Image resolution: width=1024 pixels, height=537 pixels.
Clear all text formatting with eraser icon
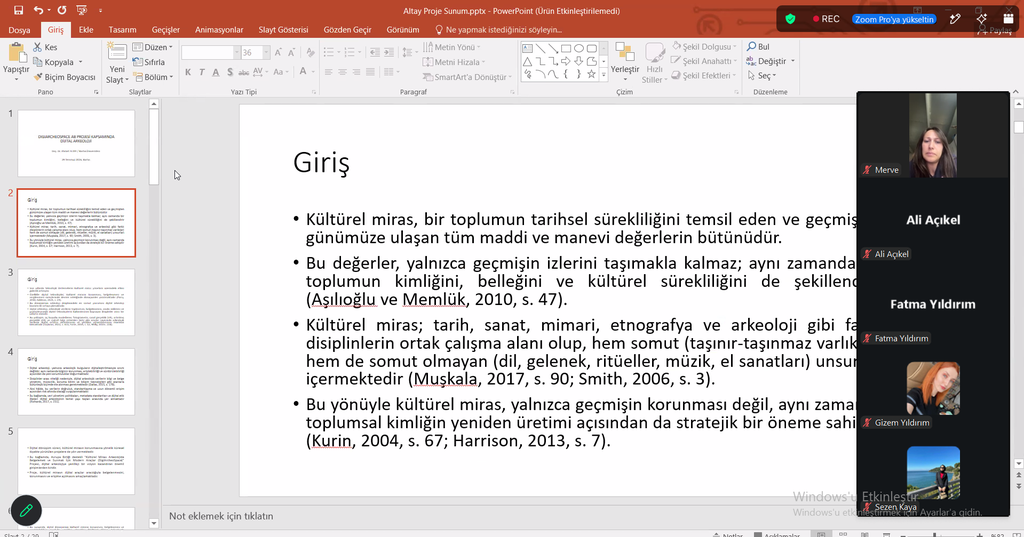pyautogui.click(x=310, y=52)
